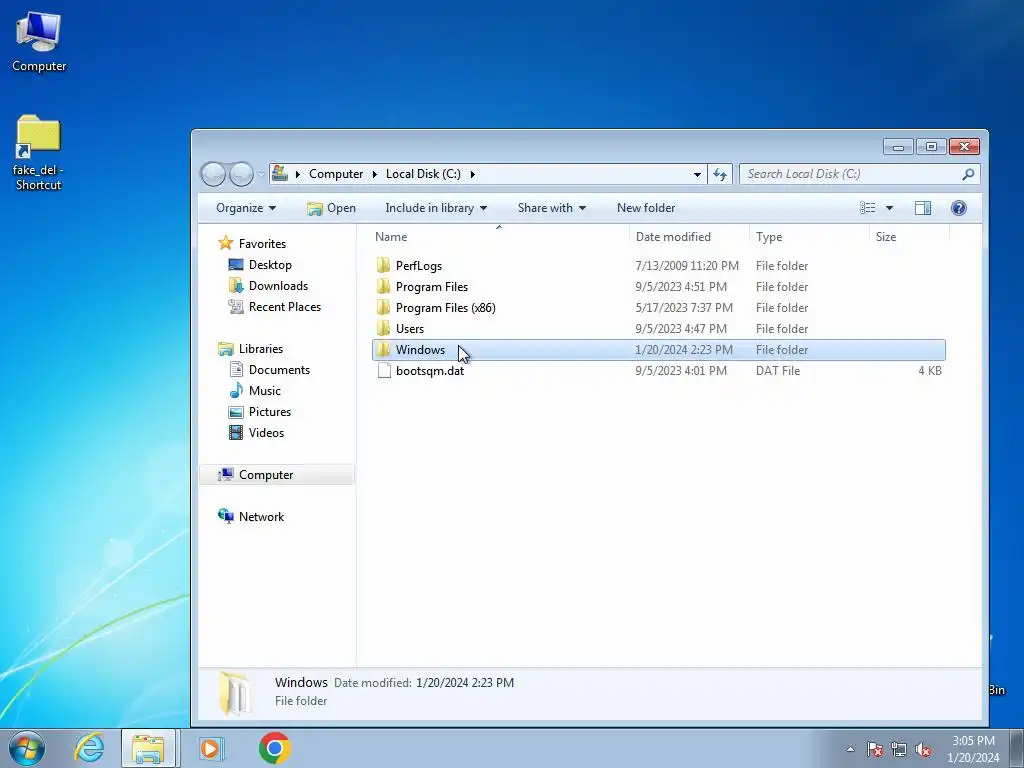Open the Start menu orb
The height and width of the screenshot is (768, 1024).
27,748
